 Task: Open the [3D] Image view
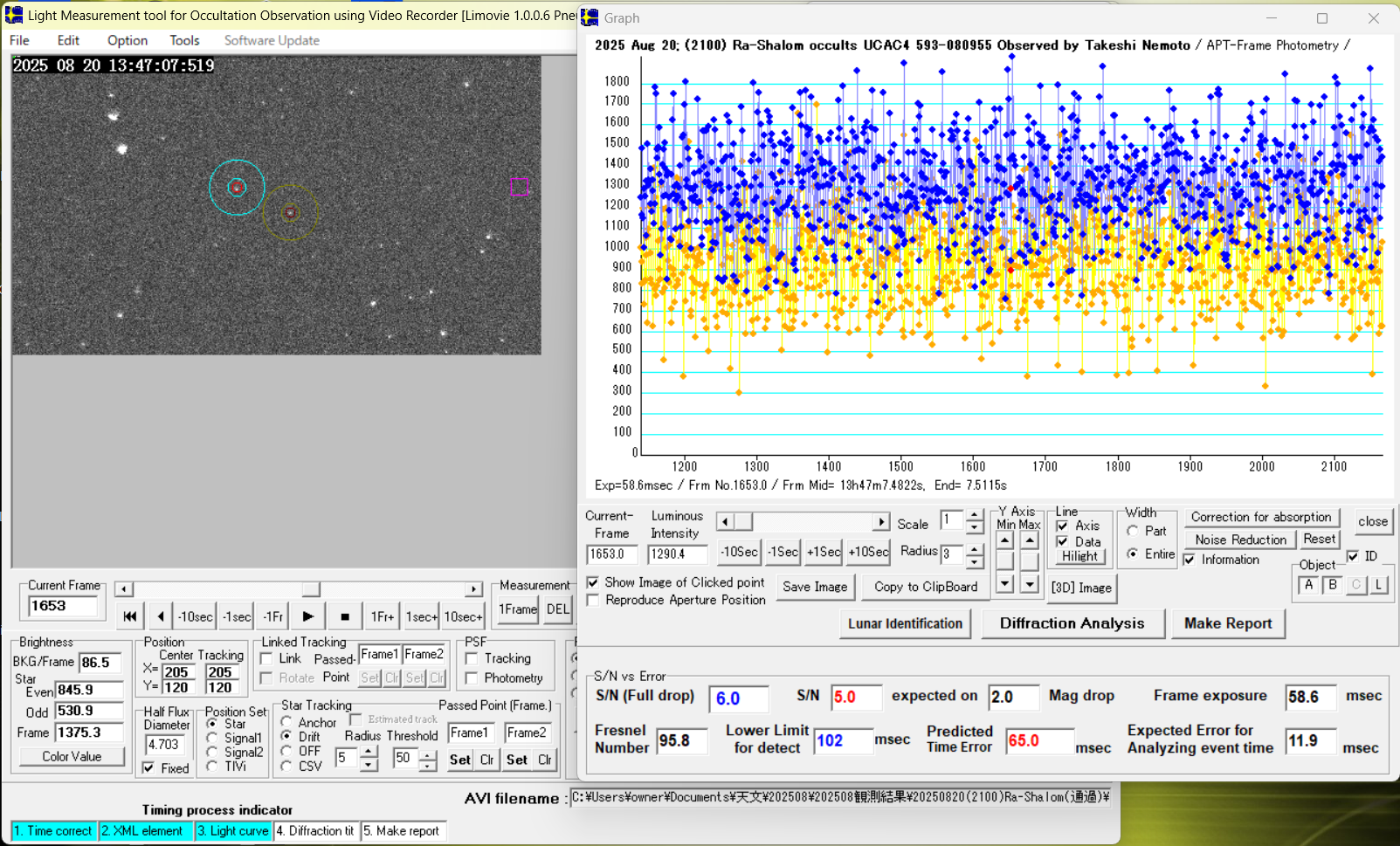(x=1081, y=588)
